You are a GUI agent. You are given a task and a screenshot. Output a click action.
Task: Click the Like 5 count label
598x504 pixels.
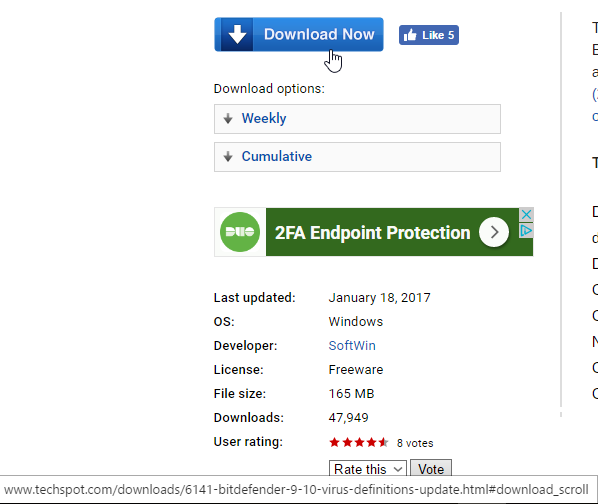point(438,35)
